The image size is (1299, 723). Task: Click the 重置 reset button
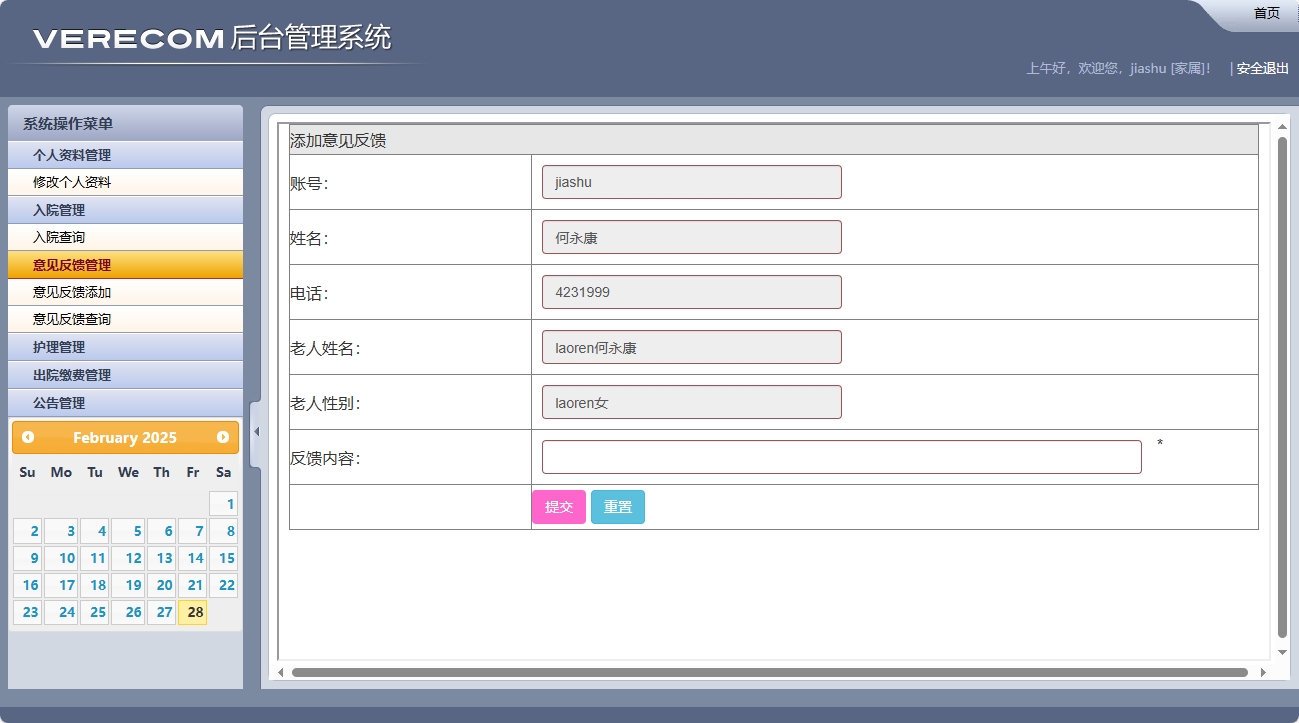(617, 506)
